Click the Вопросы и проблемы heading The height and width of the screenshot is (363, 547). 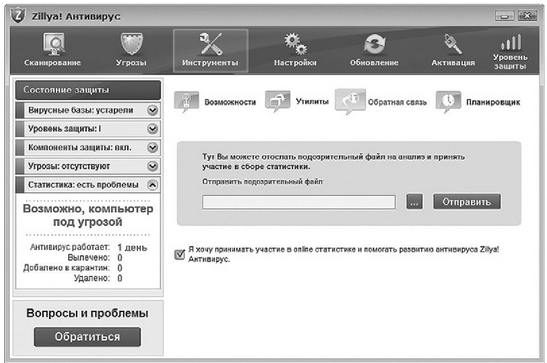tap(87, 313)
